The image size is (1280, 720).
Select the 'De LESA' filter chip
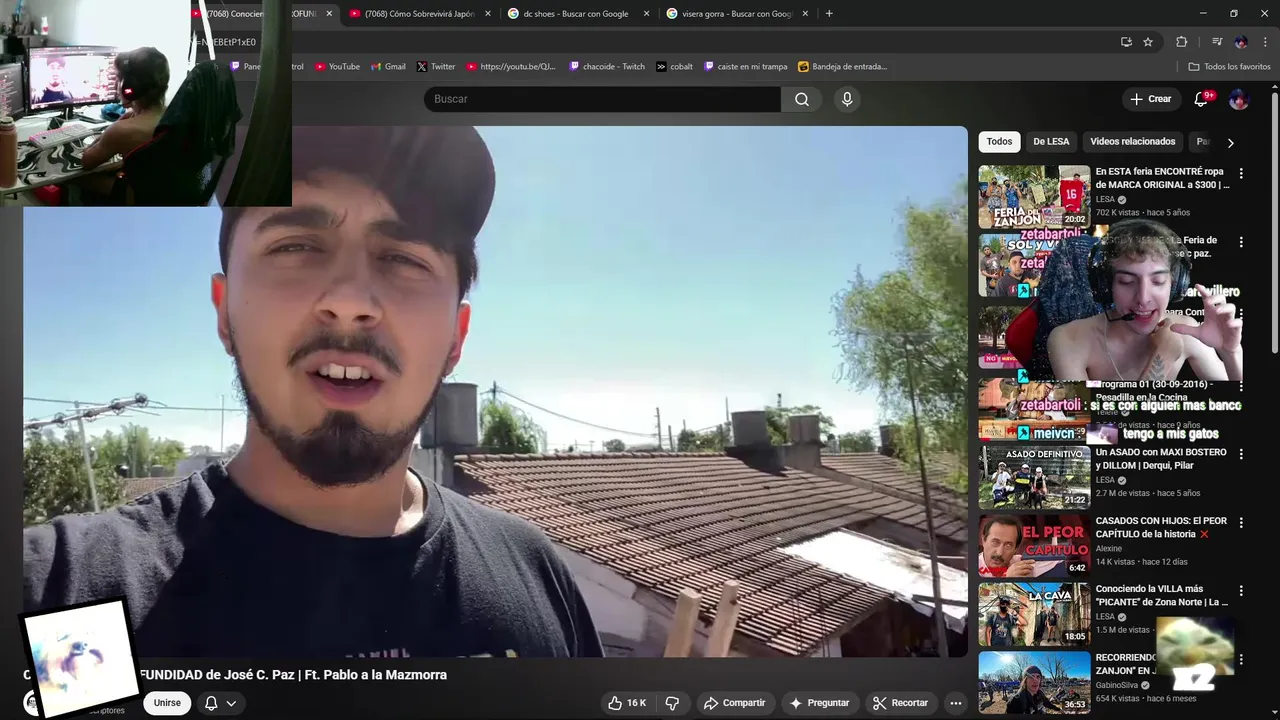[1051, 142]
